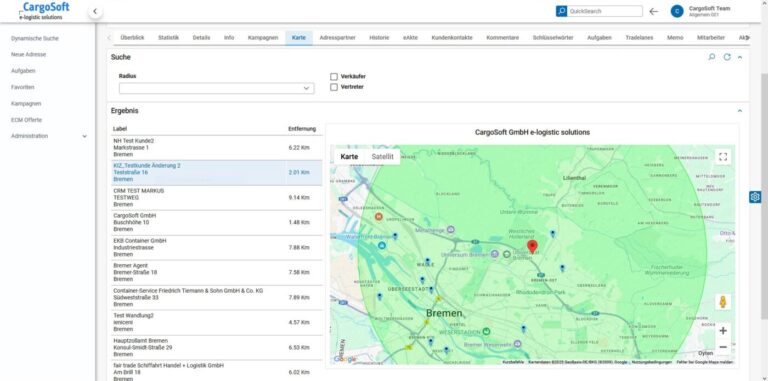Enable the Verkäufer checkbox
The image size is (768, 381).
point(334,76)
